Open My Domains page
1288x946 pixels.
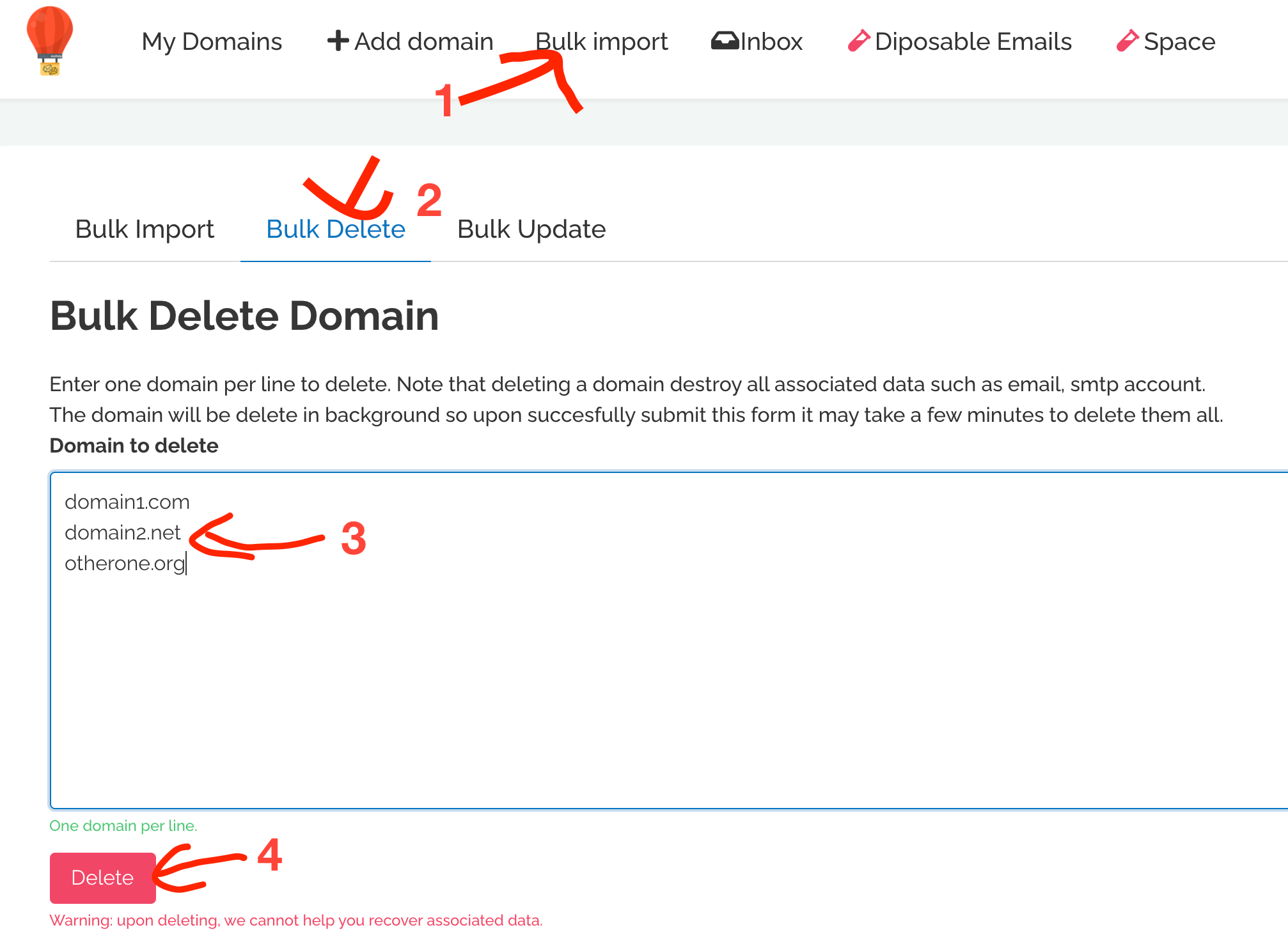click(x=212, y=42)
